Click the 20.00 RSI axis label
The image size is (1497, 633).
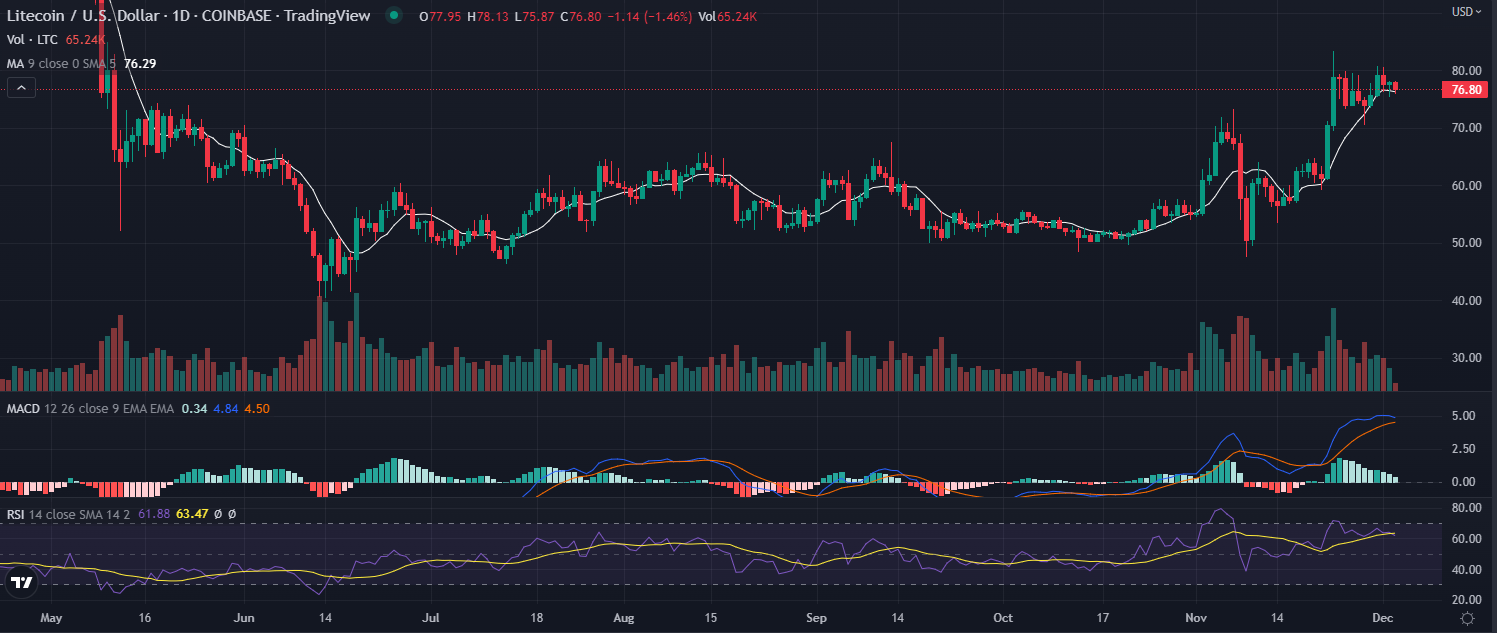1466,600
